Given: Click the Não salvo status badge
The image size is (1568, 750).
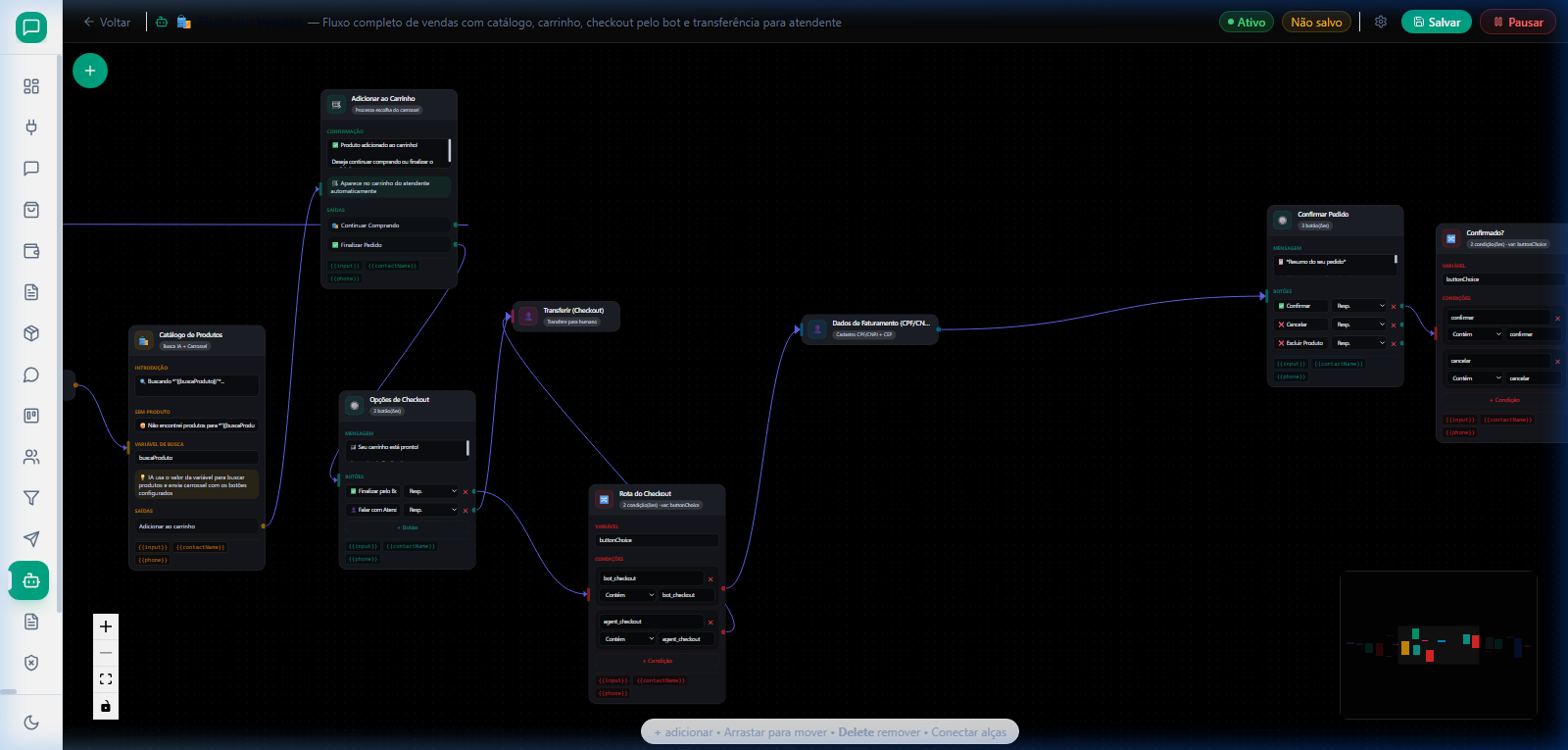Looking at the screenshot, I should tap(1316, 22).
